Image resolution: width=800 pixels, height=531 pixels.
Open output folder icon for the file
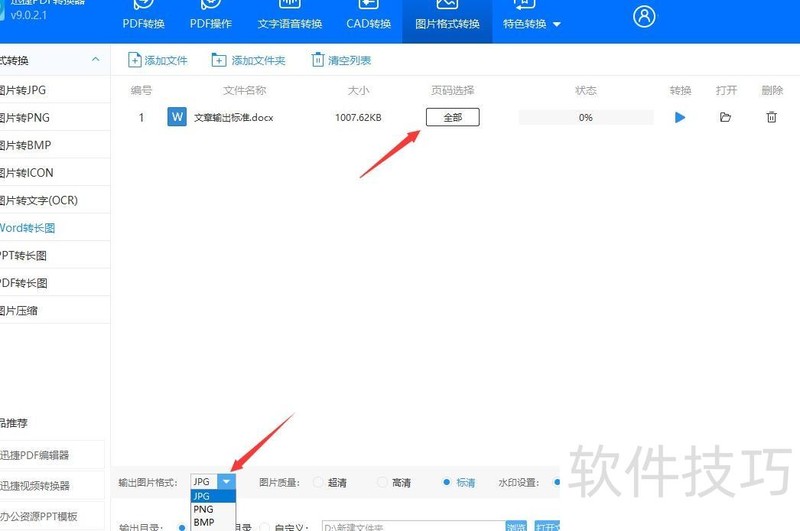[725, 117]
